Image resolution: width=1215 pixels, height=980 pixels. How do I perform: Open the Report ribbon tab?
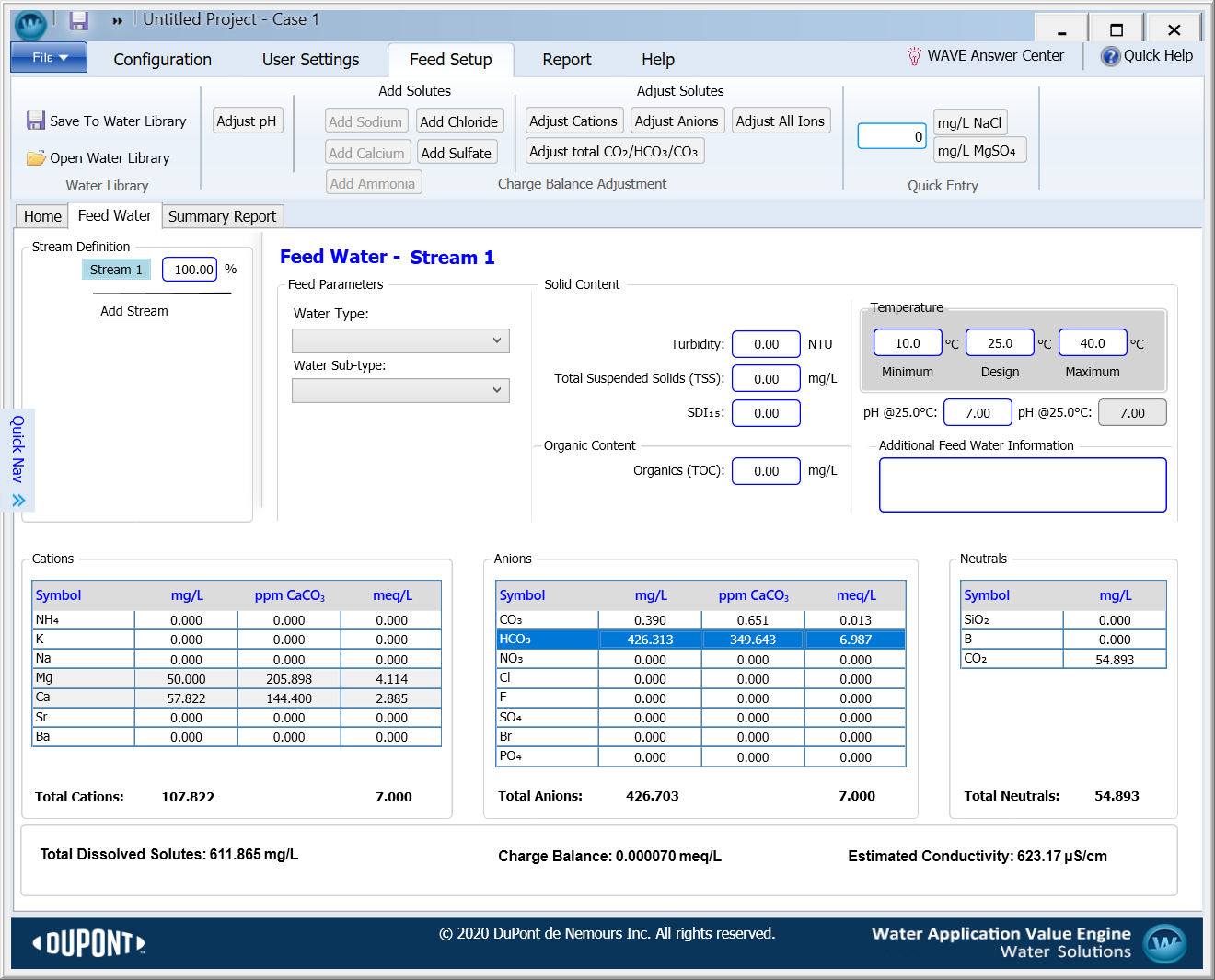(567, 60)
